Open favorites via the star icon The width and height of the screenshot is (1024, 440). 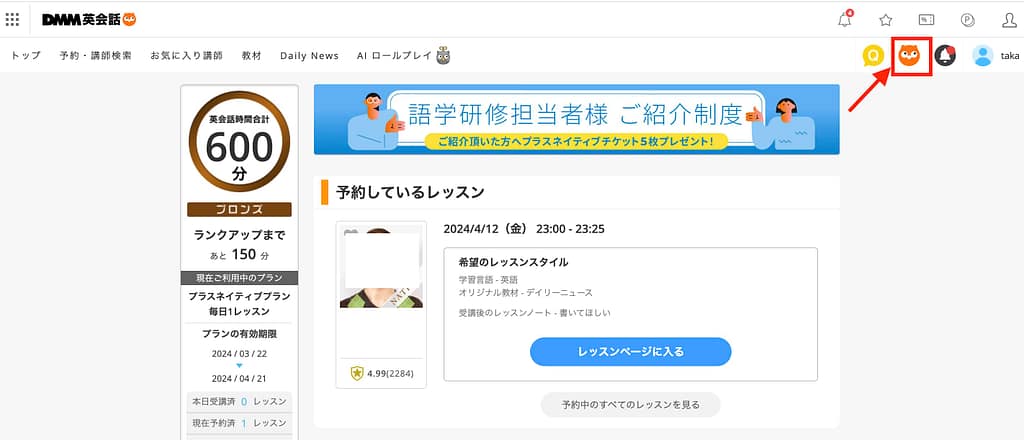point(885,19)
